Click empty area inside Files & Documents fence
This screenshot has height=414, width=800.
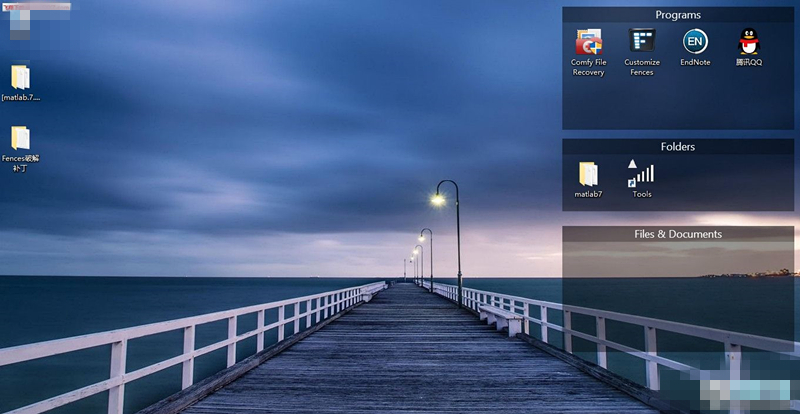pos(678,300)
